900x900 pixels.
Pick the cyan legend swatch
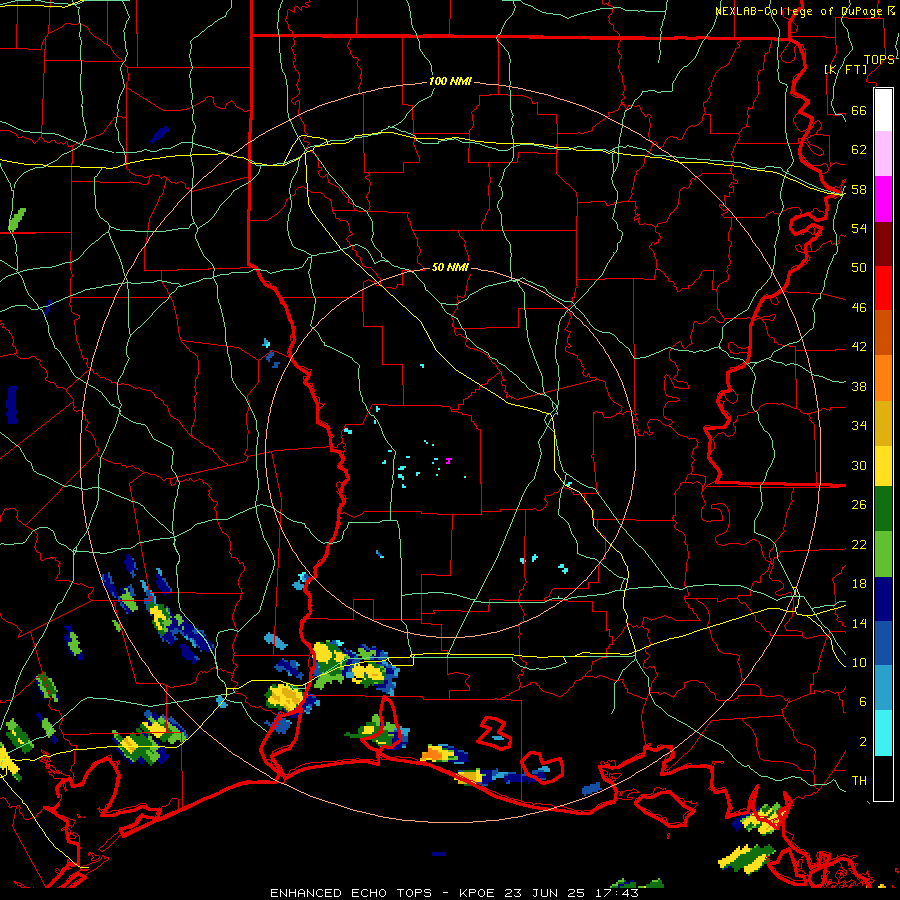click(x=883, y=733)
